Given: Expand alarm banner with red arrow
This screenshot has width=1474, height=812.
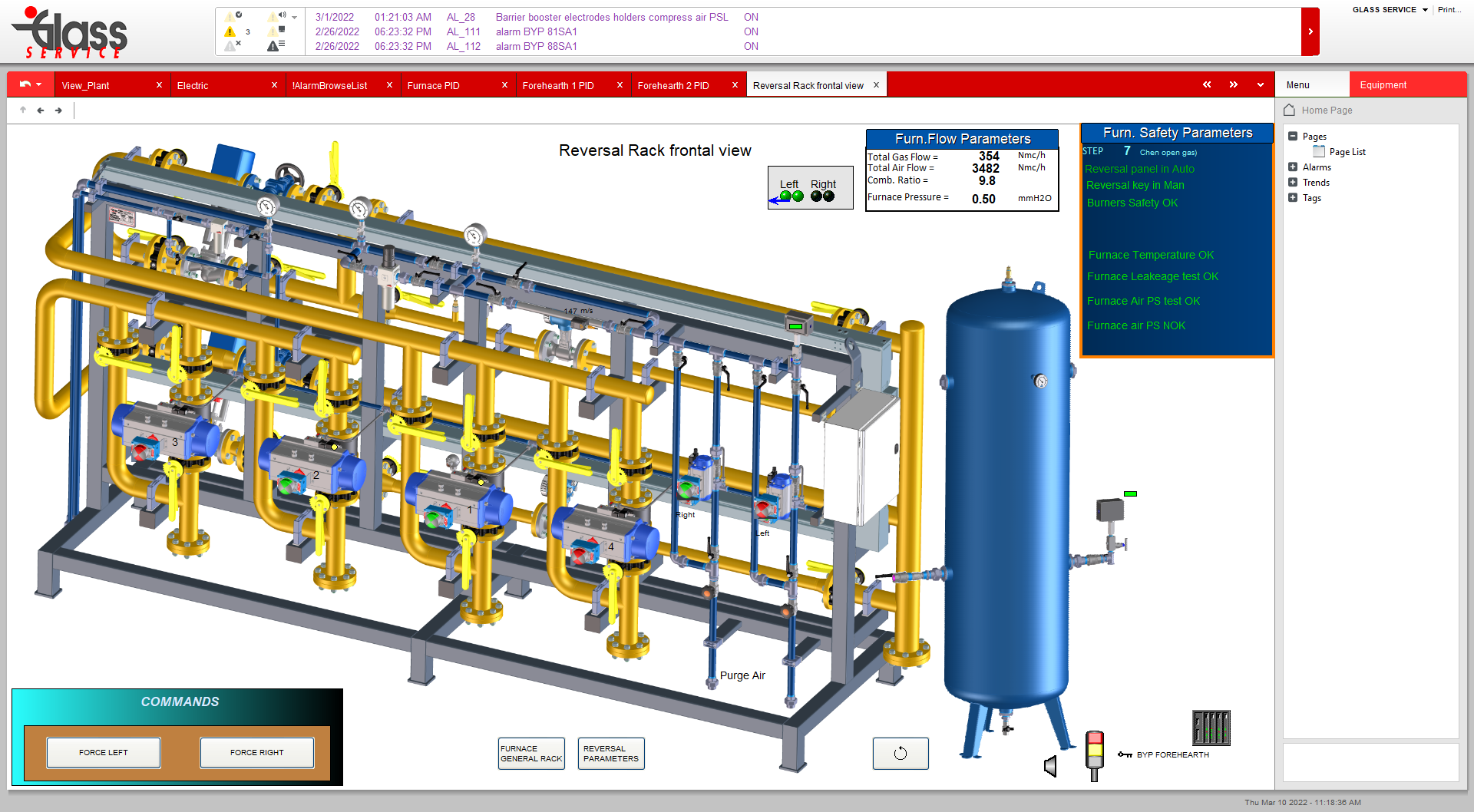Looking at the screenshot, I should (x=1310, y=31).
